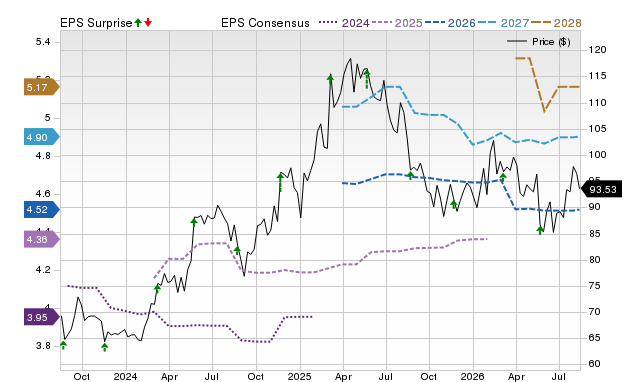
Task: Click the 4.8 left axis label
Action: coord(43,156)
